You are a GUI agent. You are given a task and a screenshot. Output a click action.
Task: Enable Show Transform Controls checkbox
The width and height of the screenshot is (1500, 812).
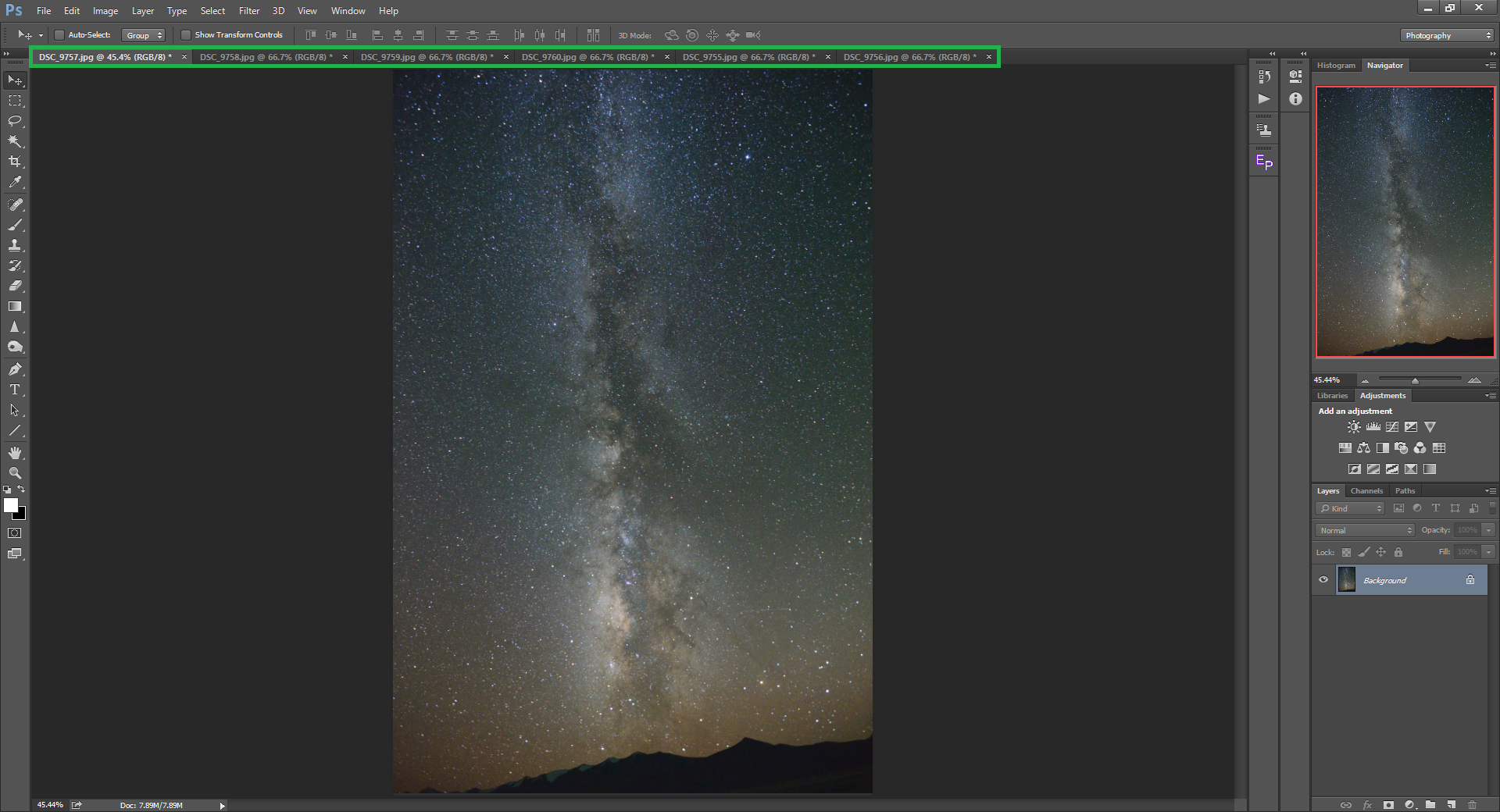pyautogui.click(x=186, y=35)
